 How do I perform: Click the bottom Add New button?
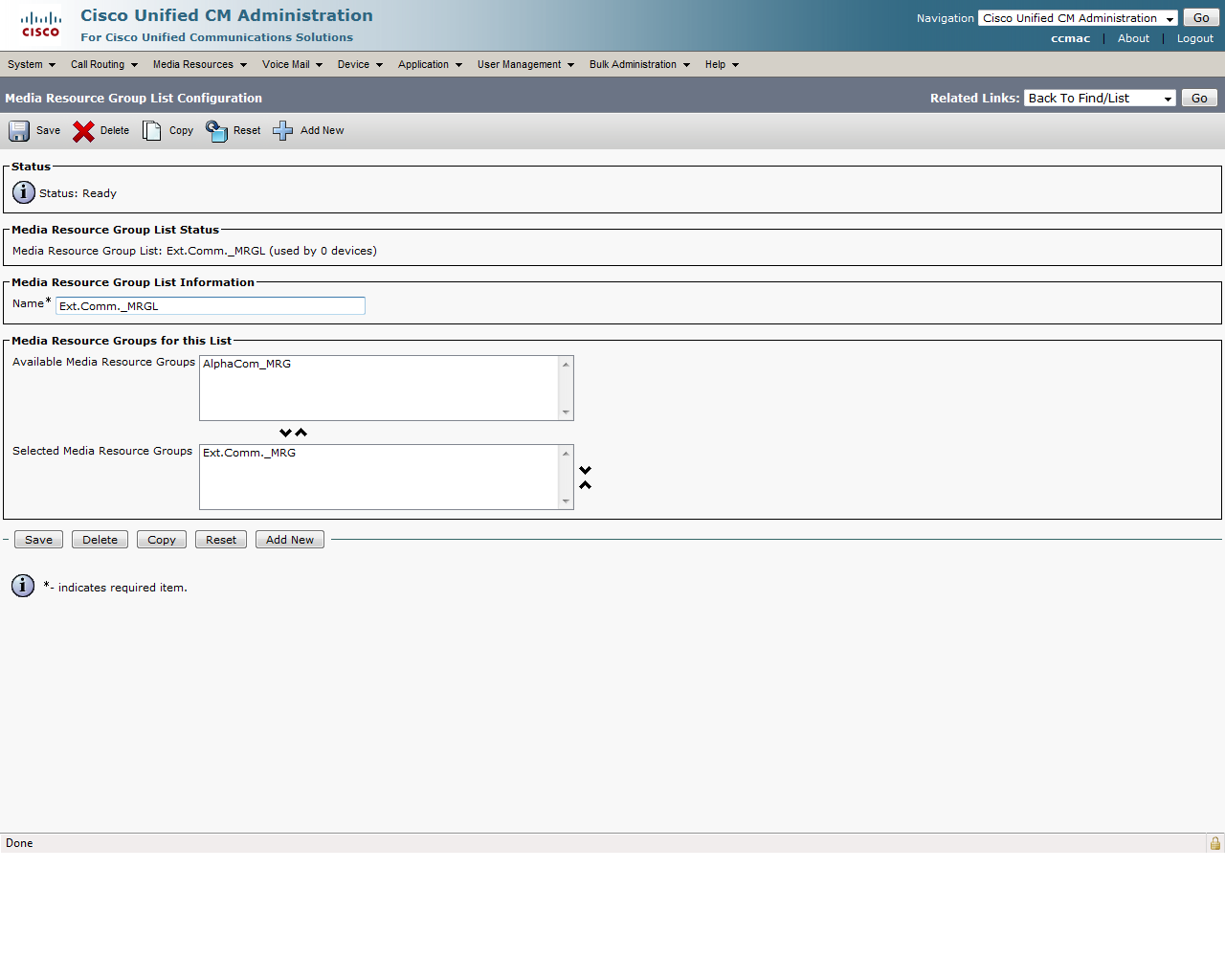[290, 540]
